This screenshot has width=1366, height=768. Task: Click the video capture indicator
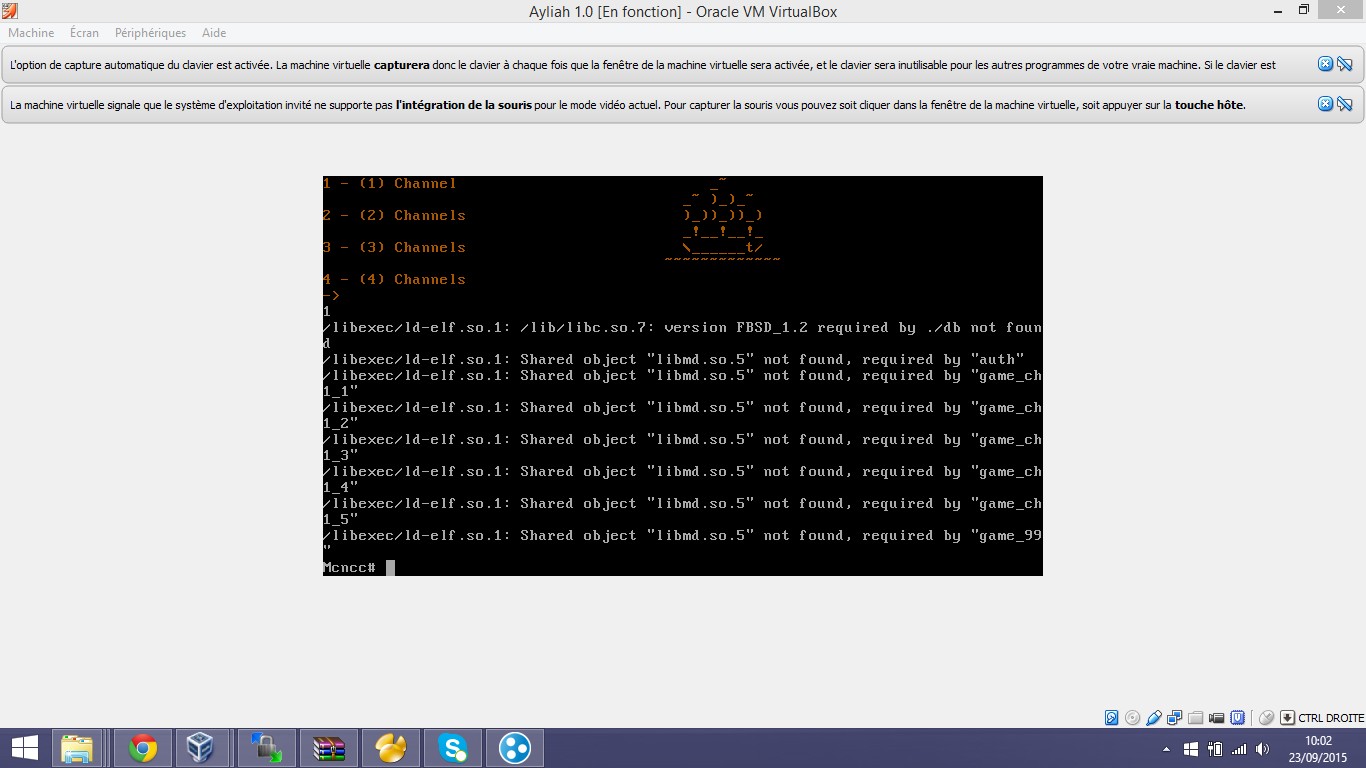click(x=1216, y=718)
